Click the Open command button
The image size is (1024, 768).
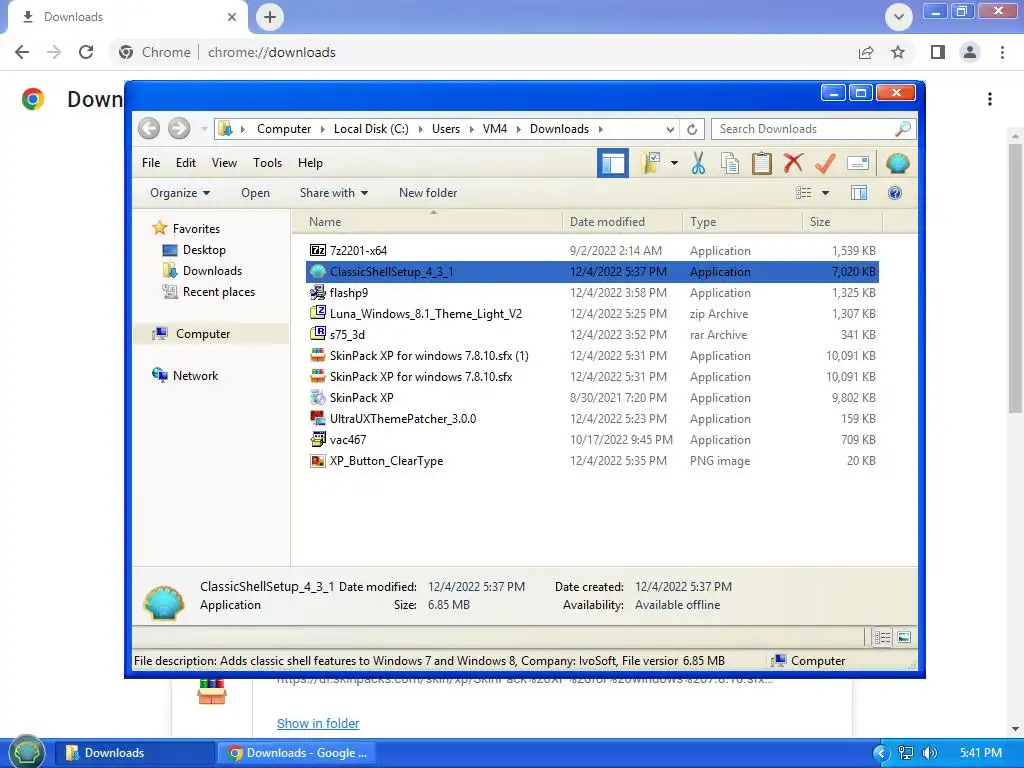pos(255,193)
